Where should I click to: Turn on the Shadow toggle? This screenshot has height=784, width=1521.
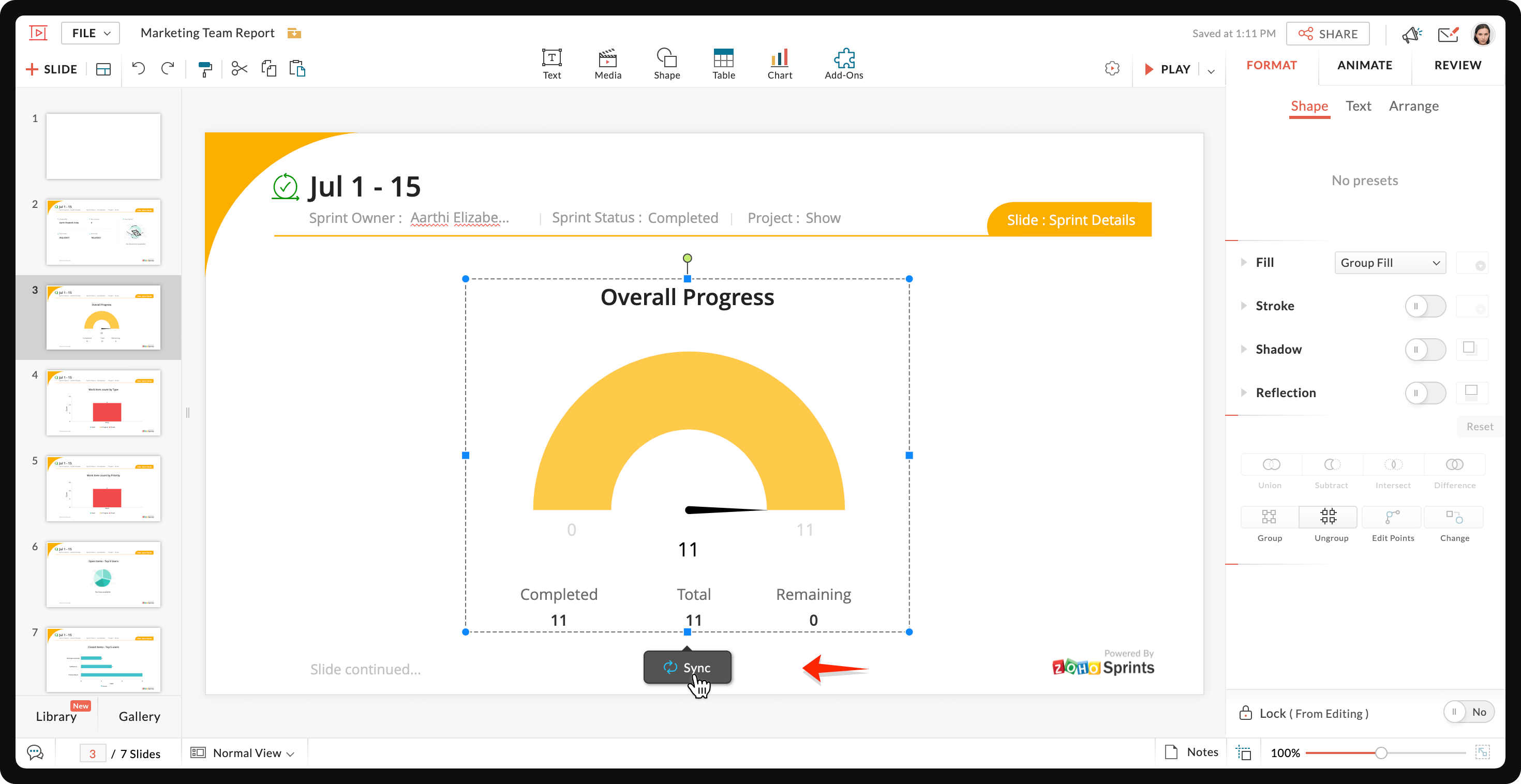click(x=1425, y=350)
